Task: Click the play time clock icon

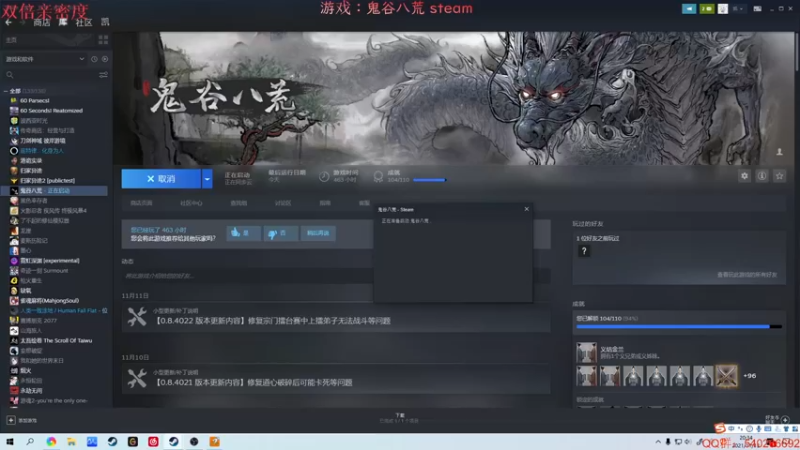Action: pos(324,177)
